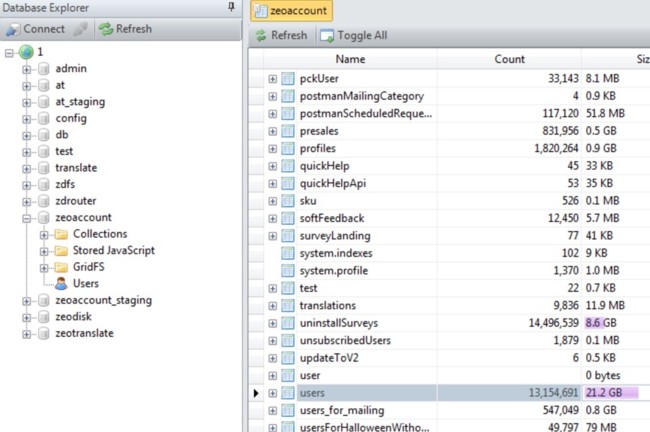The height and width of the screenshot is (432, 650).
Task: Select the at database in tree
Action: (60, 85)
